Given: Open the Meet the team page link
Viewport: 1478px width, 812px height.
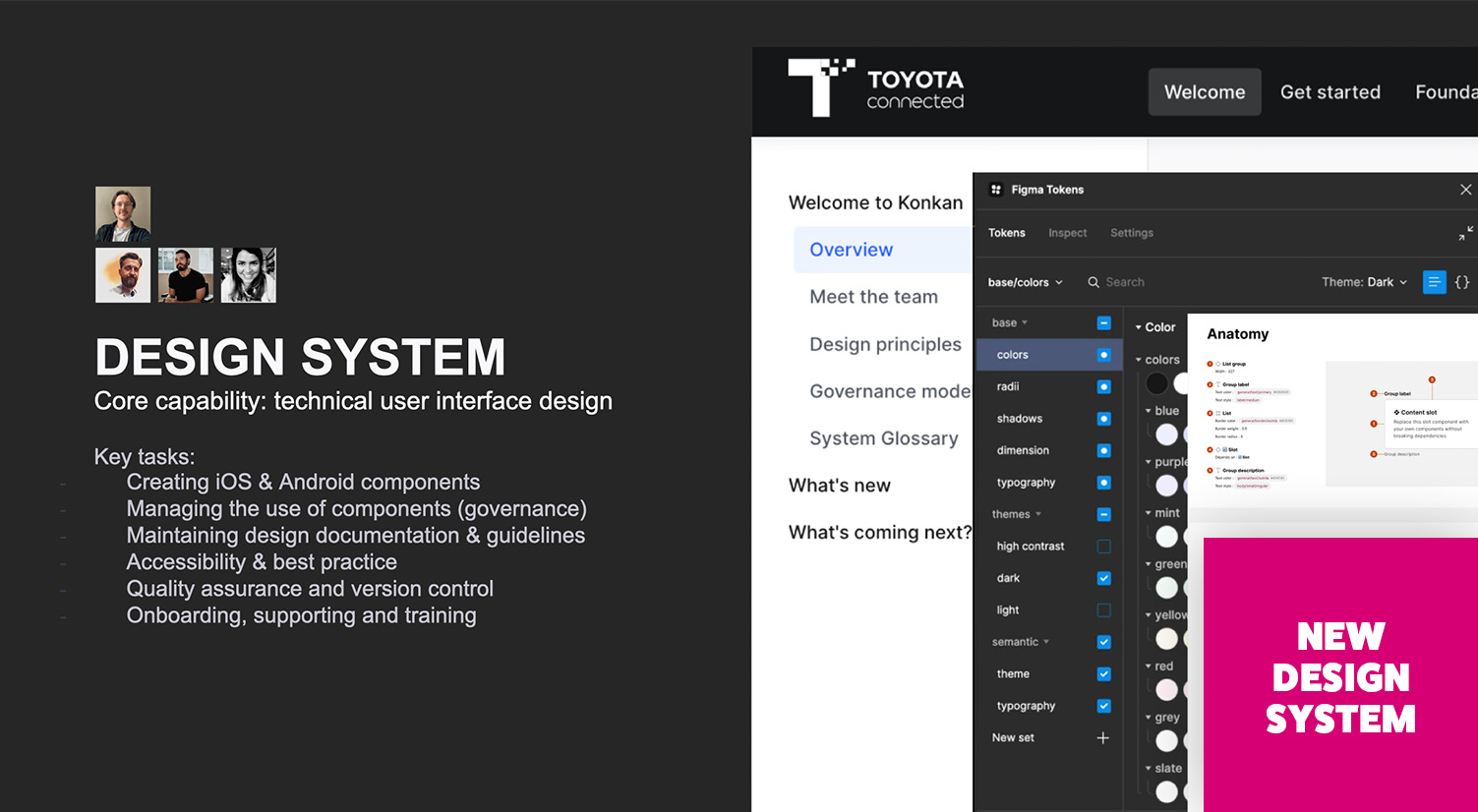Looking at the screenshot, I should point(873,297).
